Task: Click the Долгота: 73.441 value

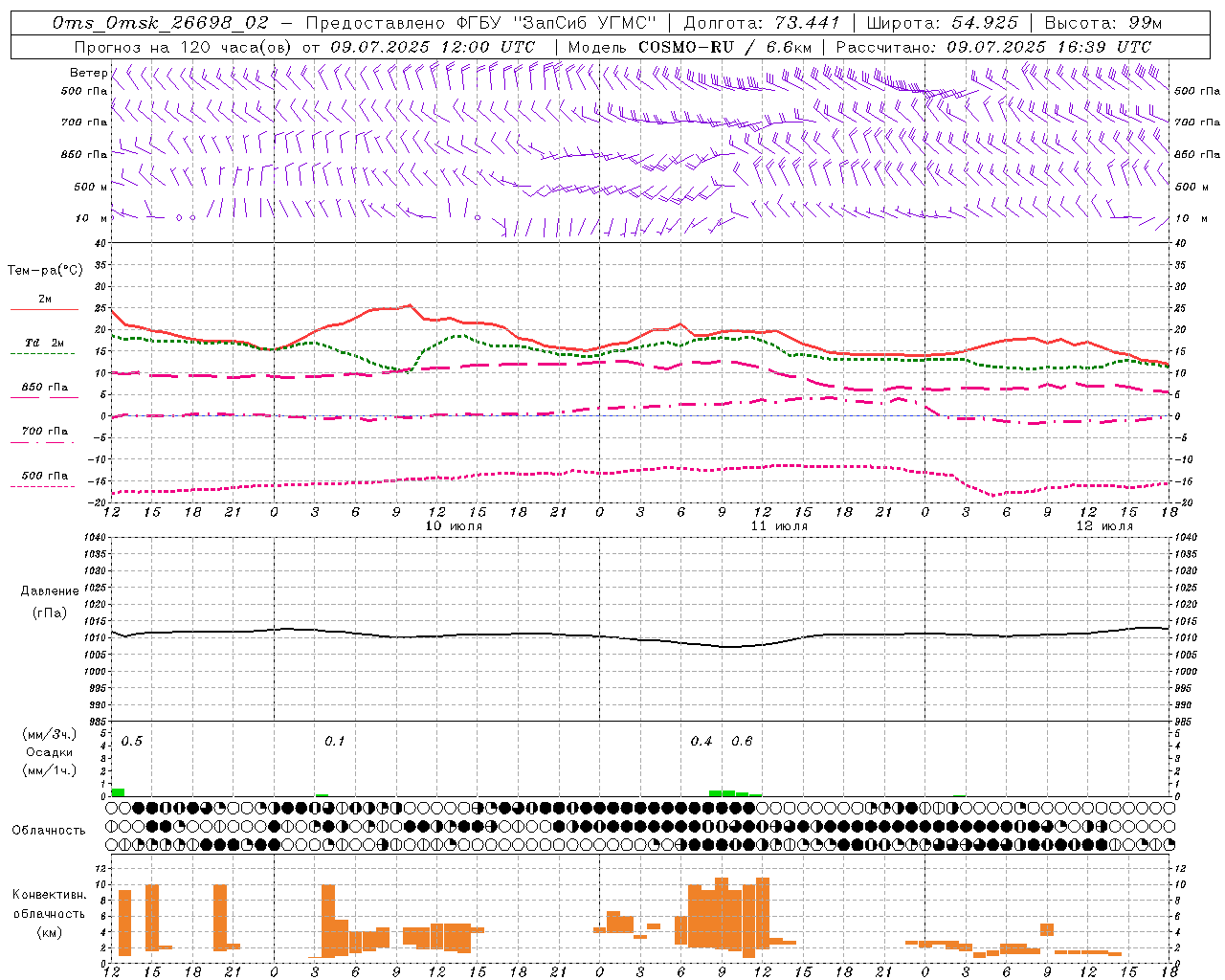Action: (762, 23)
